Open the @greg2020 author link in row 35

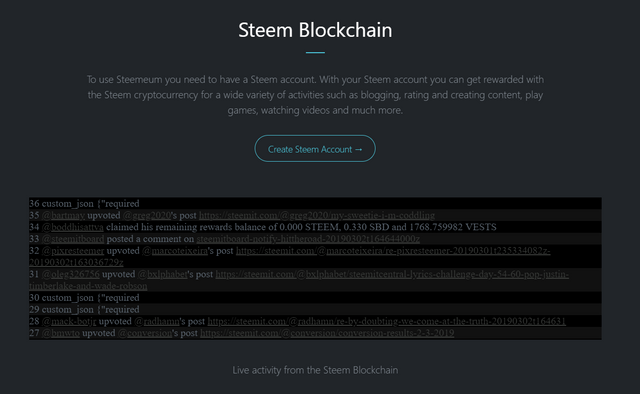[x=147, y=215]
